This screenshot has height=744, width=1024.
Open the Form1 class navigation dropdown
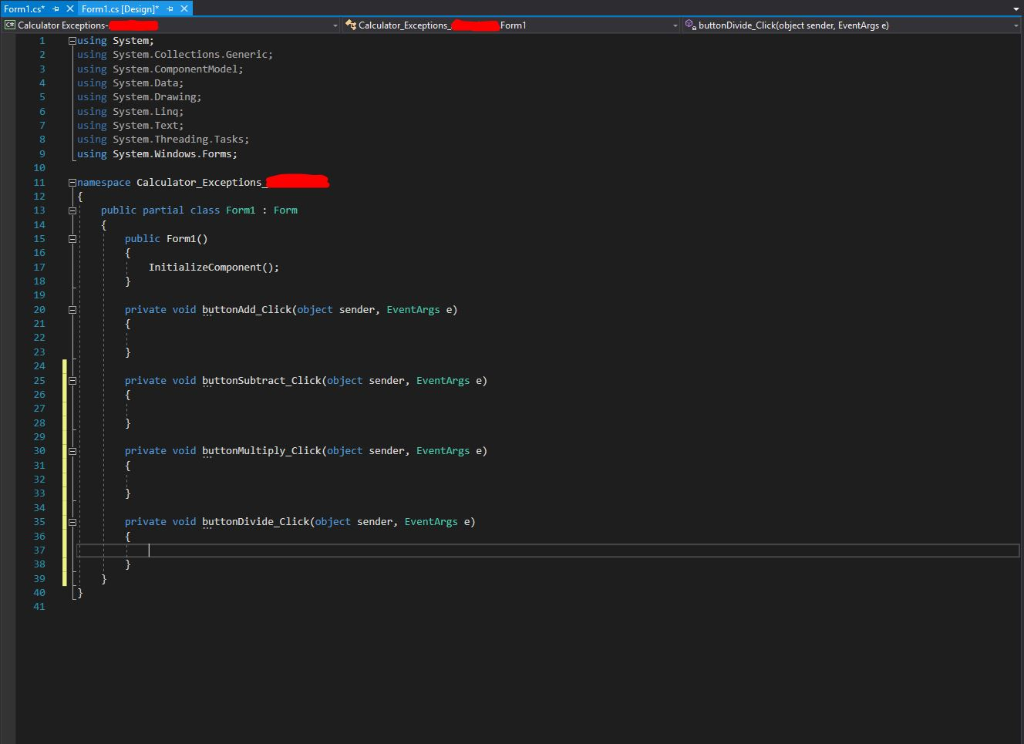512,25
